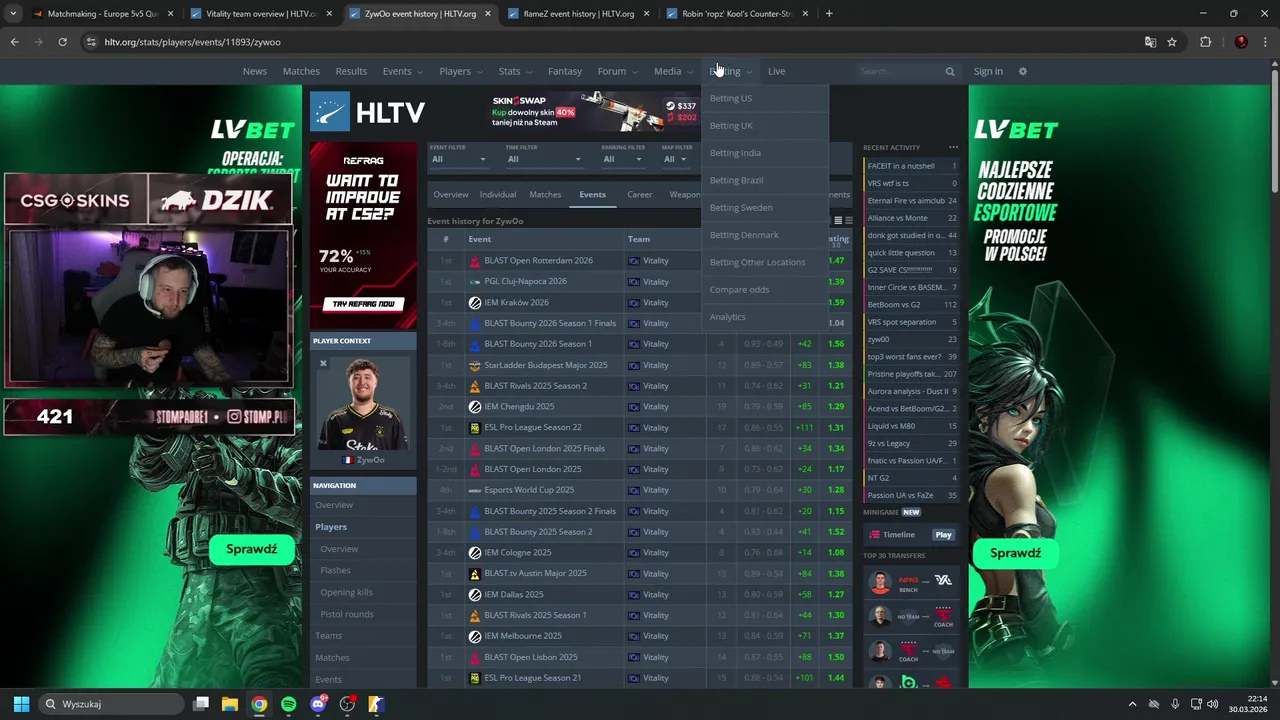Click the ESL icon beside ESL Pro League Season 22
This screenshot has width=1280, height=720.
tap(475, 428)
